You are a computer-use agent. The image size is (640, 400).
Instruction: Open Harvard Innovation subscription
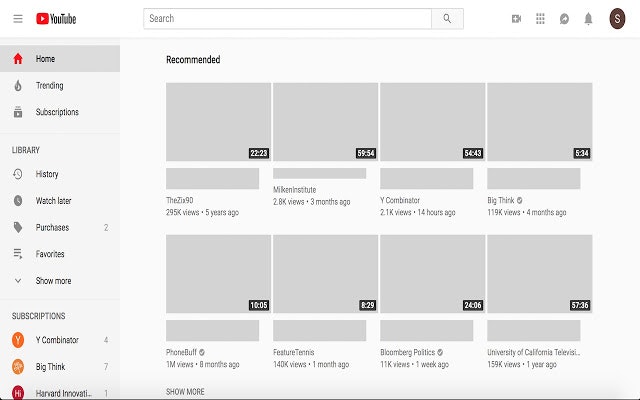(x=60, y=391)
